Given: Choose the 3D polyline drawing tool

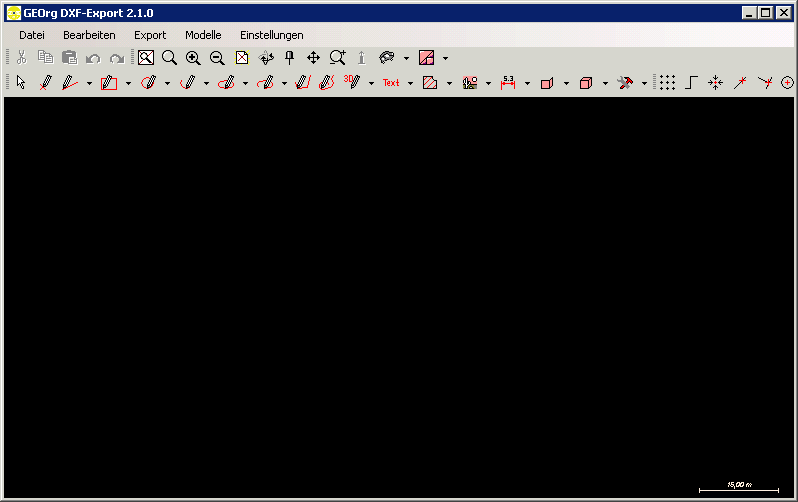Looking at the screenshot, I should pyautogui.click(x=351, y=82).
